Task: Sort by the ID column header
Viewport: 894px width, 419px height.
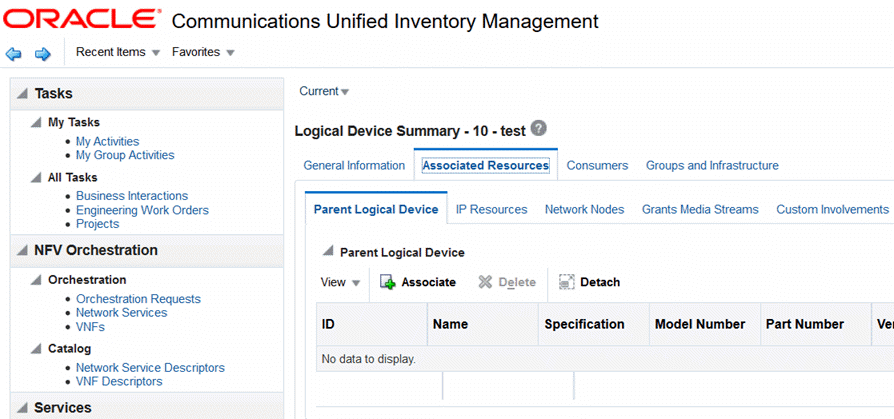Action: coord(372,324)
